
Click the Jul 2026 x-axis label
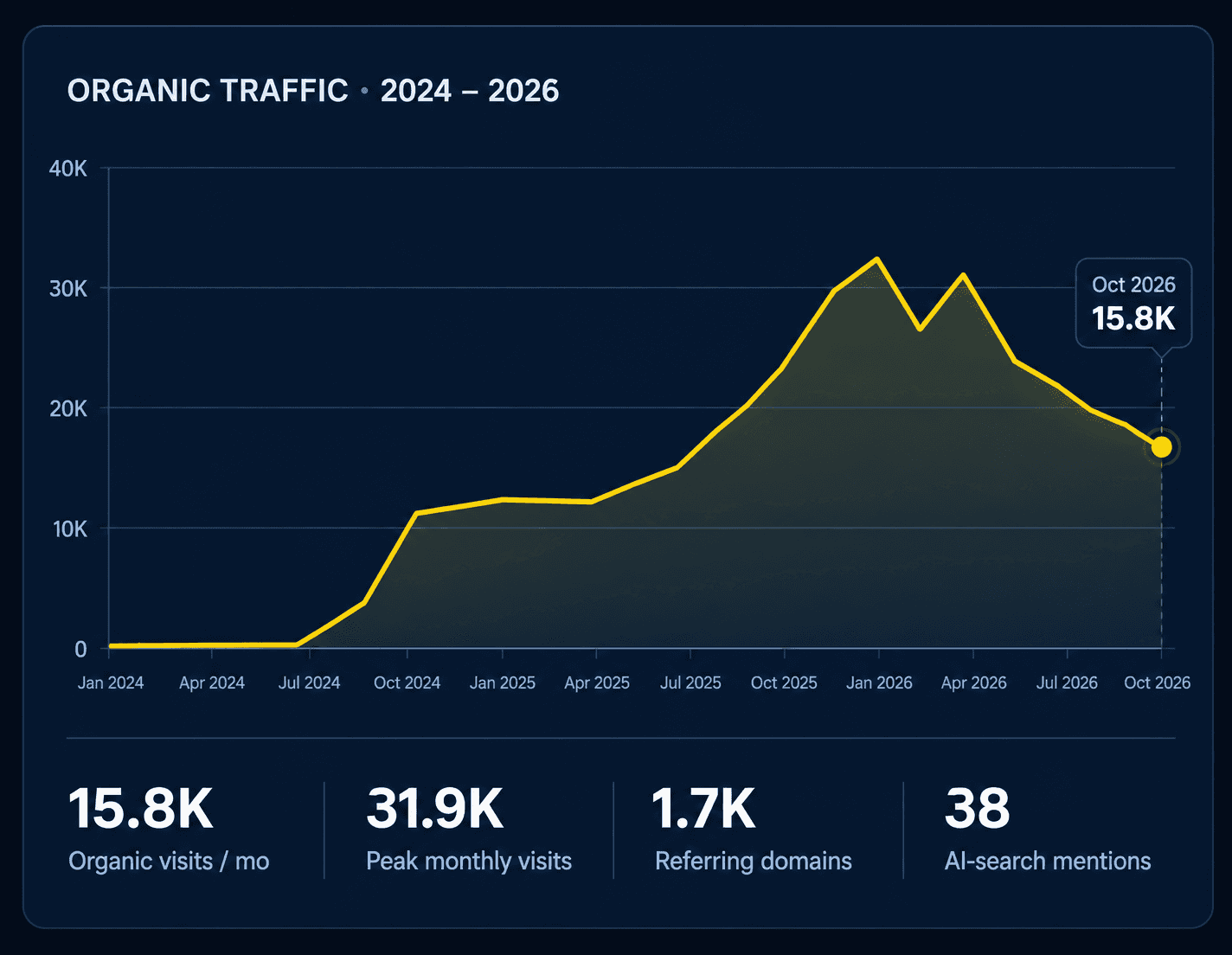1067,683
